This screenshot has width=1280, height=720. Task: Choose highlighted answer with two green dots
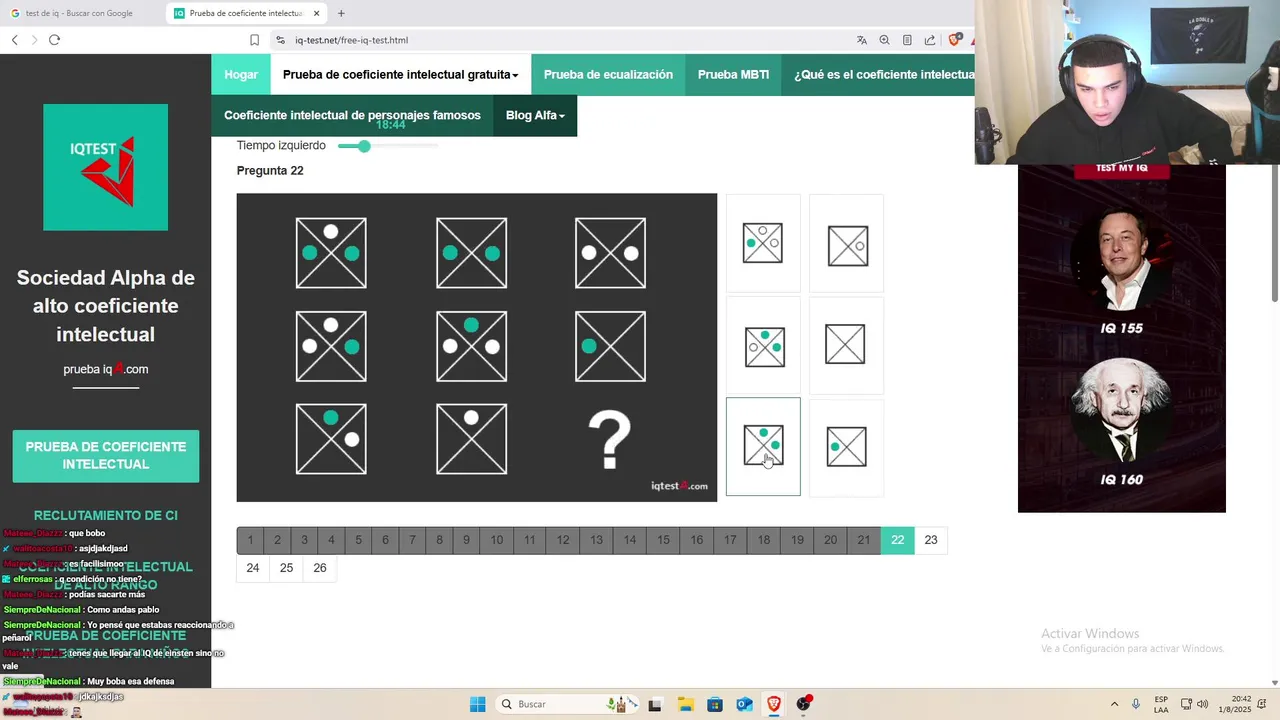pos(763,446)
